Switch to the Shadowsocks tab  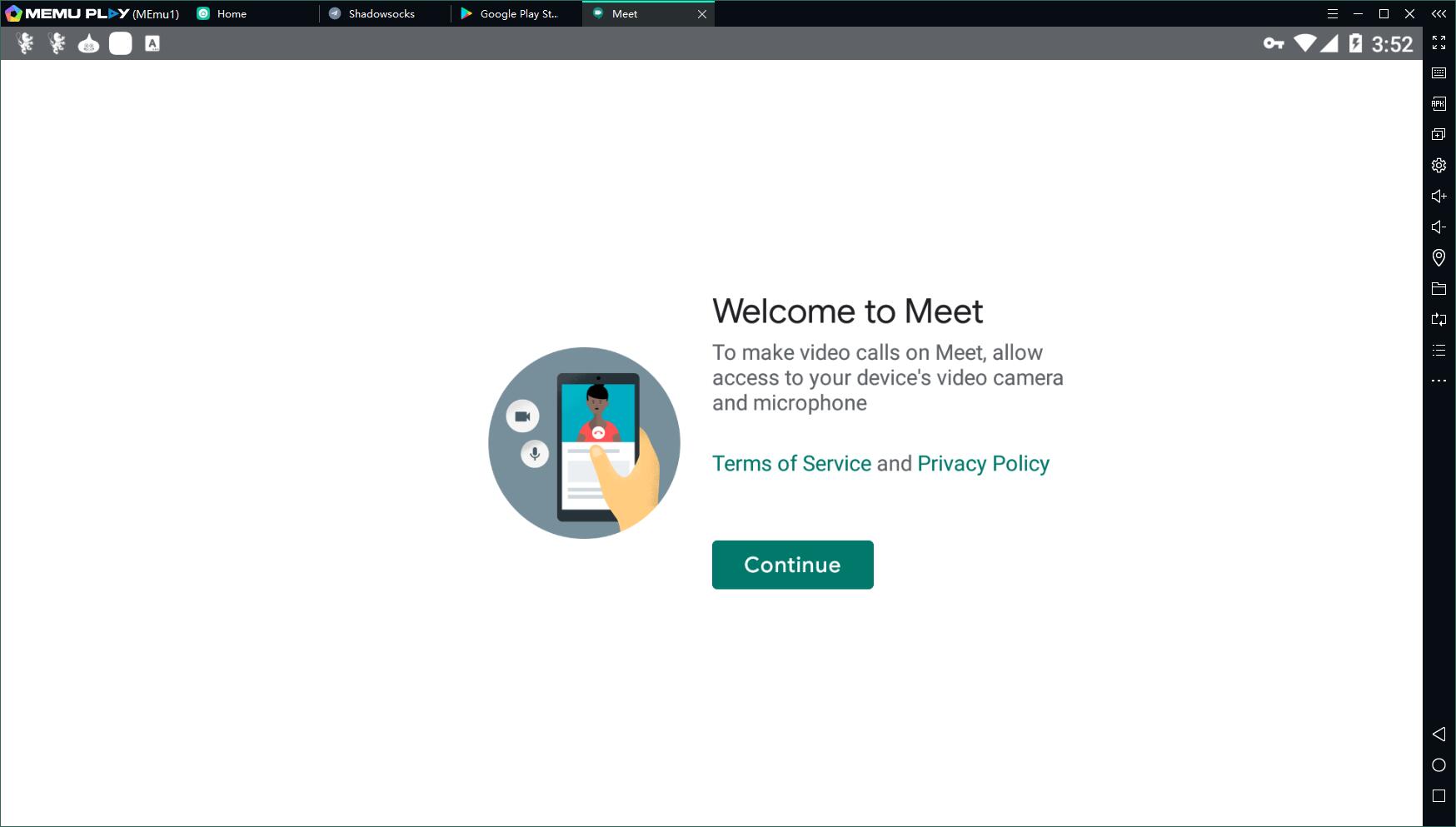click(x=381, y=14)
